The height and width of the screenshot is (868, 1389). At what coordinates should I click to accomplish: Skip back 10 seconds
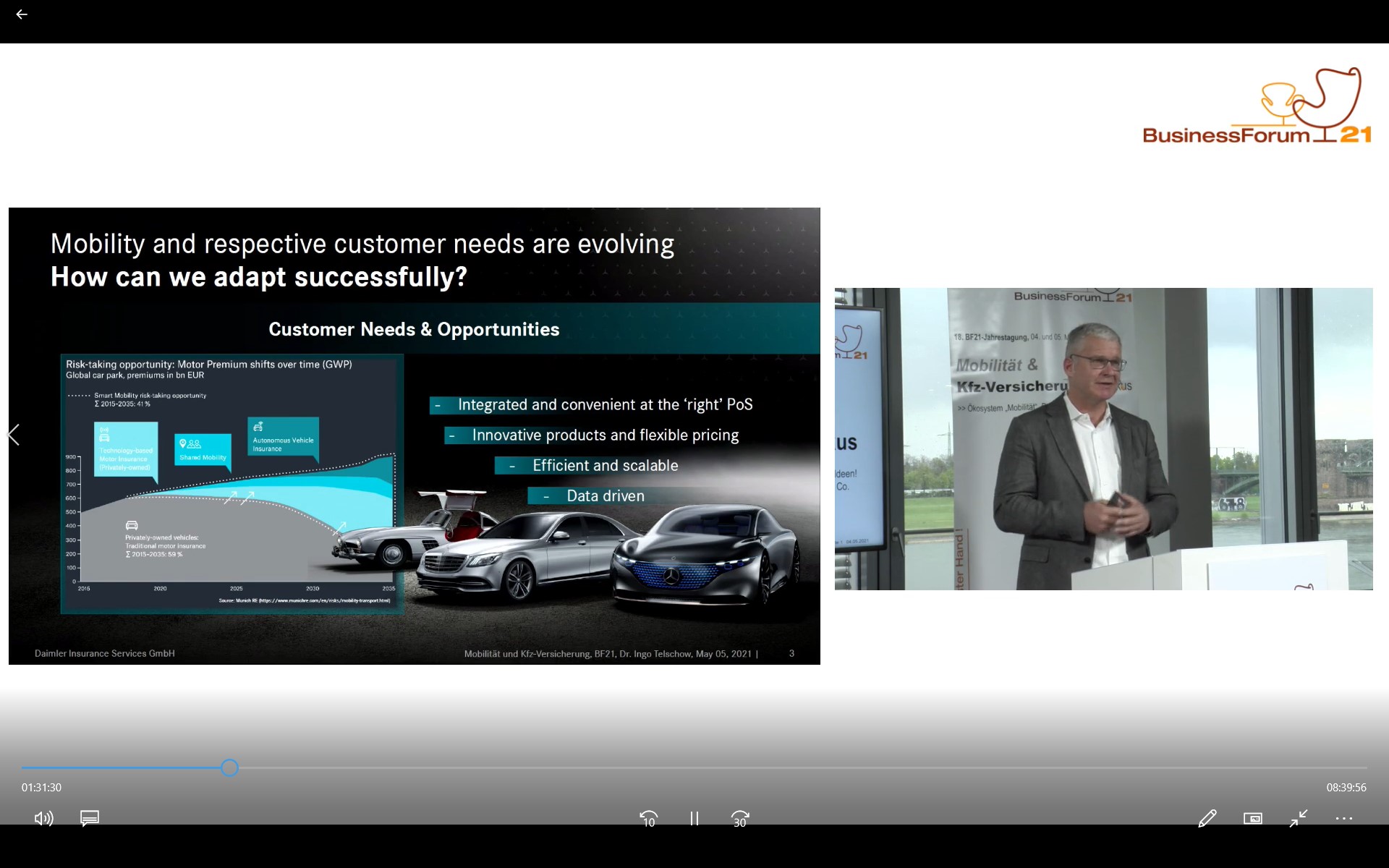[649, 818]
